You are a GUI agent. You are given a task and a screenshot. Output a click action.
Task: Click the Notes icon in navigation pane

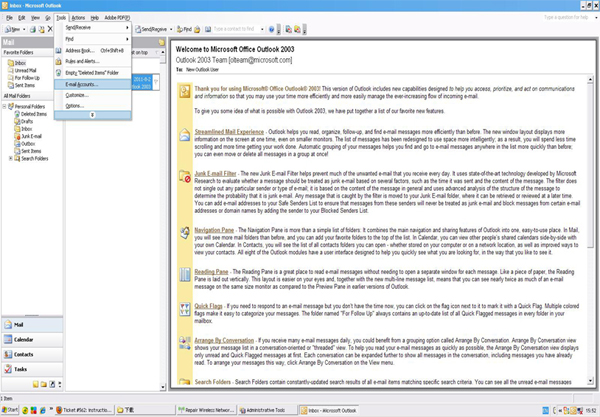coord(36,384)
